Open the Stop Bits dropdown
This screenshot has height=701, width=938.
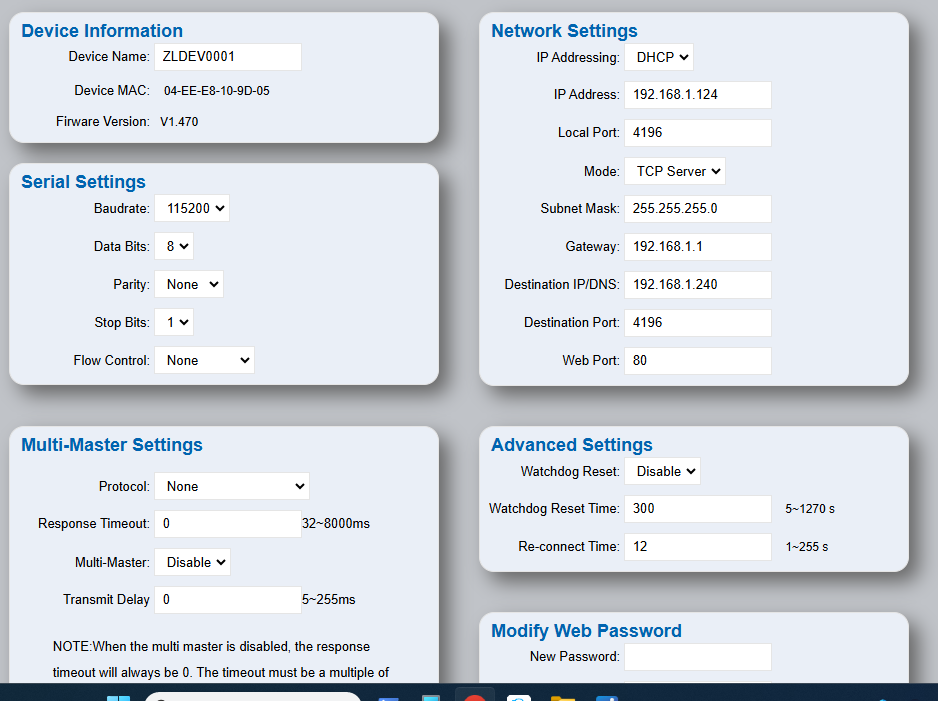[x=173, y=322]
